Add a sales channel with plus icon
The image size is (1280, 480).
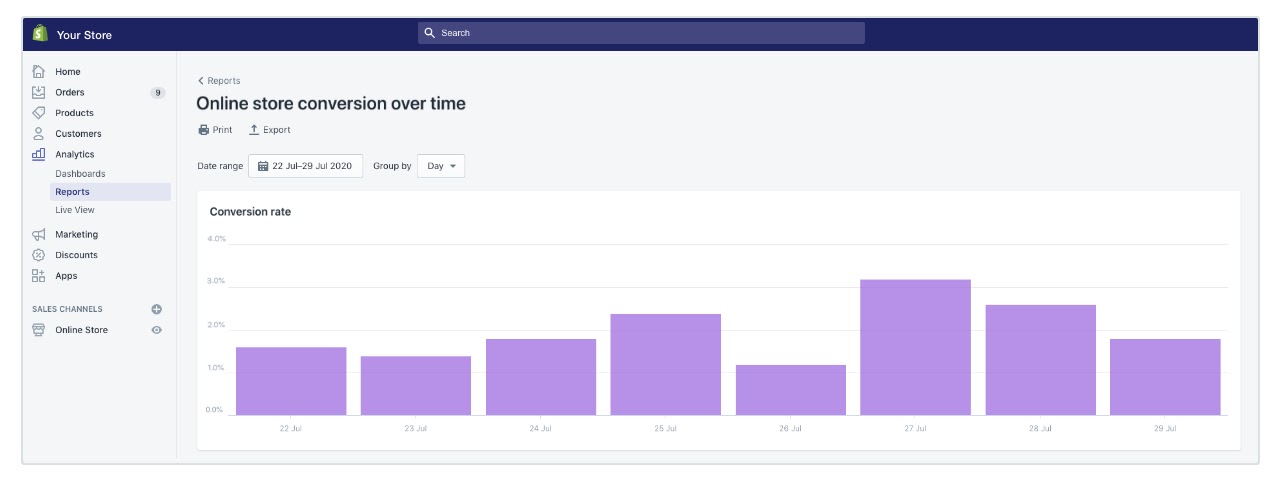[156, 309]
